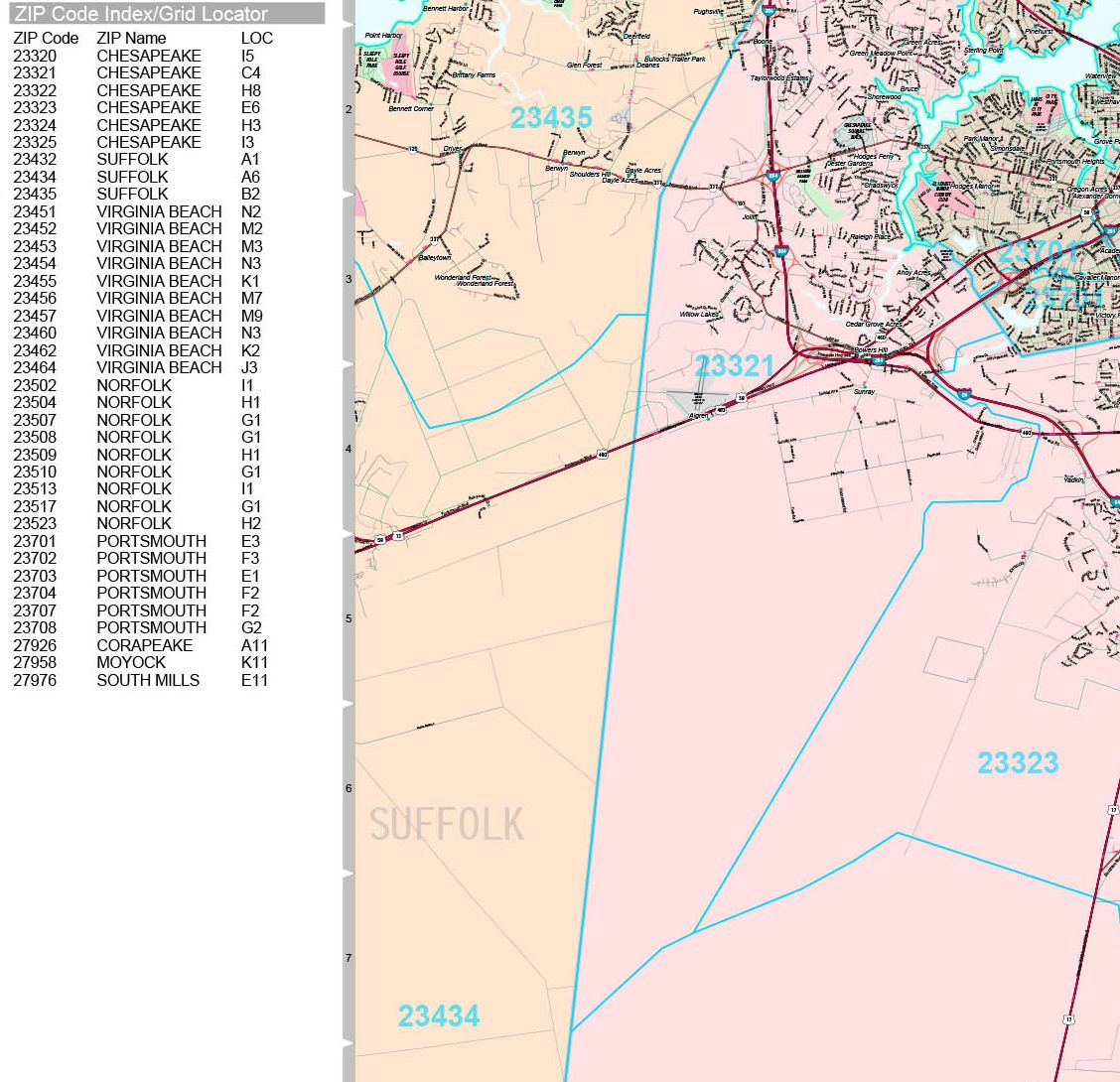The height and width of the screenshot is (1082, 1120).
Task: Click grid row marker 2 on map edge
Action: pos(349,109)
